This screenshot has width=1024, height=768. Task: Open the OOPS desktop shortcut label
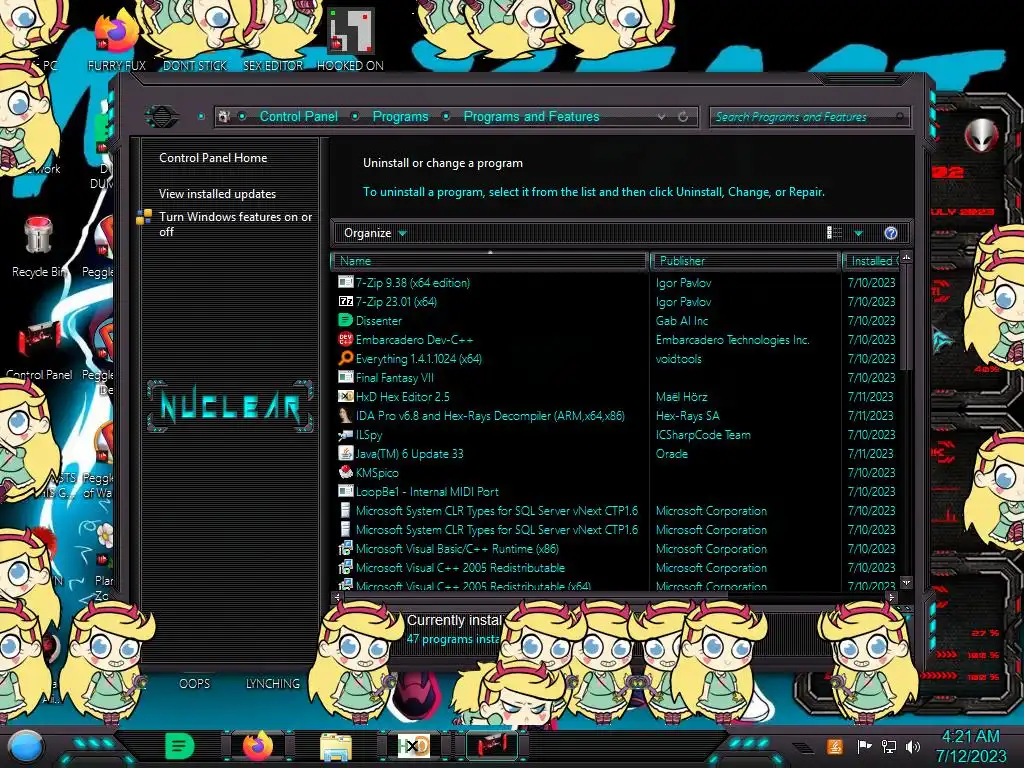(195, 683)
